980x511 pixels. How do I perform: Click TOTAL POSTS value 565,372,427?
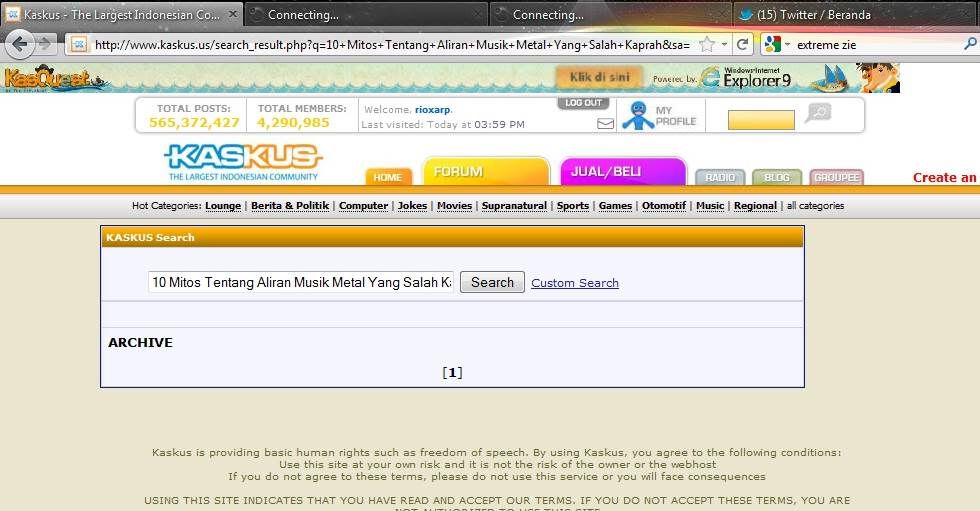(x=194, y=122)
